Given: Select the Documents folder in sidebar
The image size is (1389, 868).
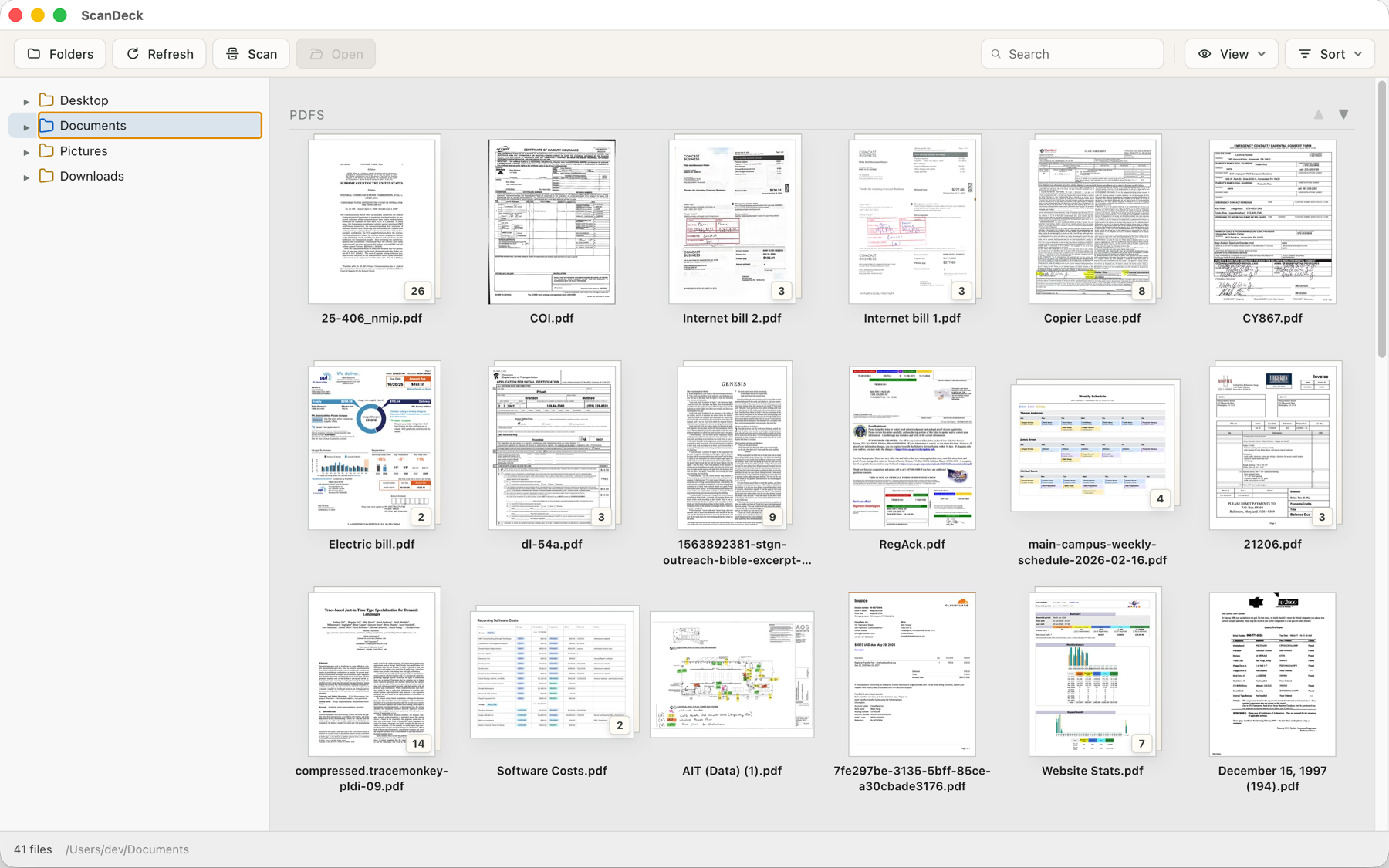Looking at the screenshot, I should tap(150, 125).
